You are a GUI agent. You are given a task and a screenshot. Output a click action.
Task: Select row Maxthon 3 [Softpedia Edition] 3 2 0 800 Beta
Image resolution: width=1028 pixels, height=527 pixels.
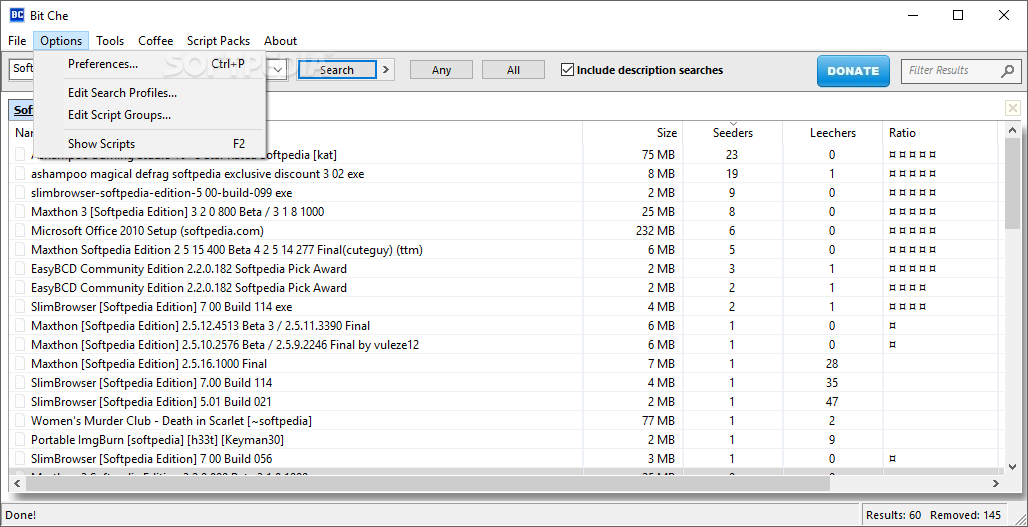coord(507,212)
